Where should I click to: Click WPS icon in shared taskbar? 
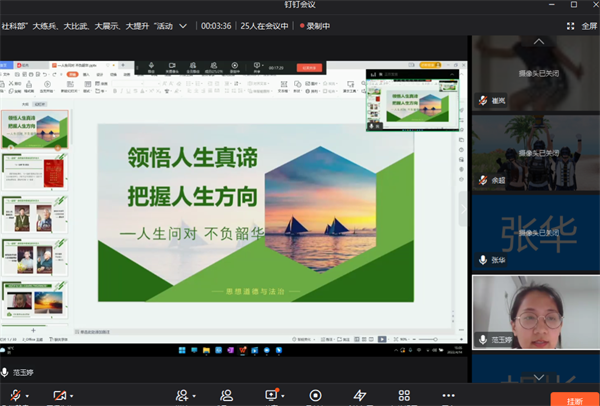[x=243, y=350]
